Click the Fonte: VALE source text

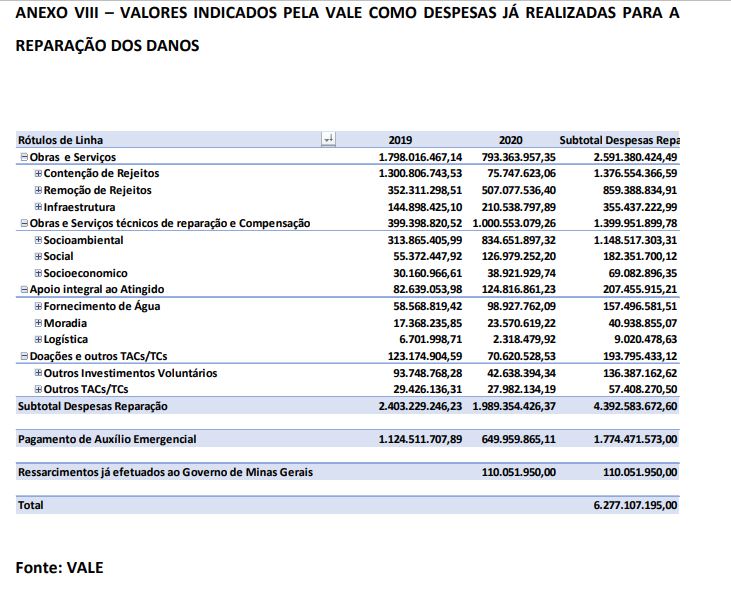[59, 568]
